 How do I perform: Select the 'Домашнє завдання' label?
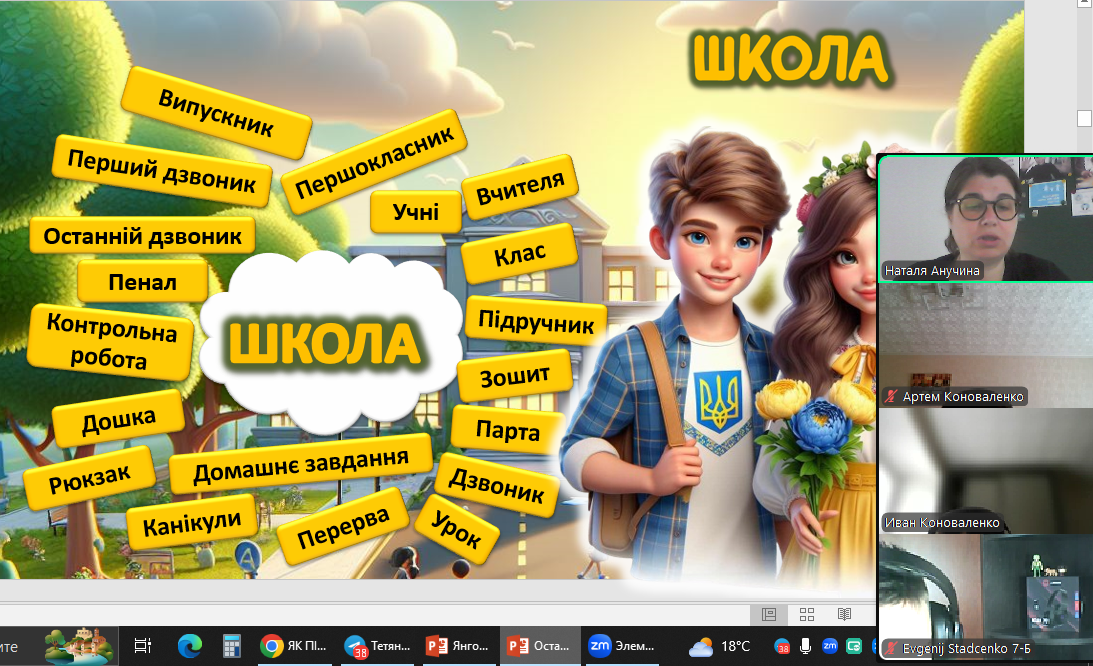[x=301, y=464]
